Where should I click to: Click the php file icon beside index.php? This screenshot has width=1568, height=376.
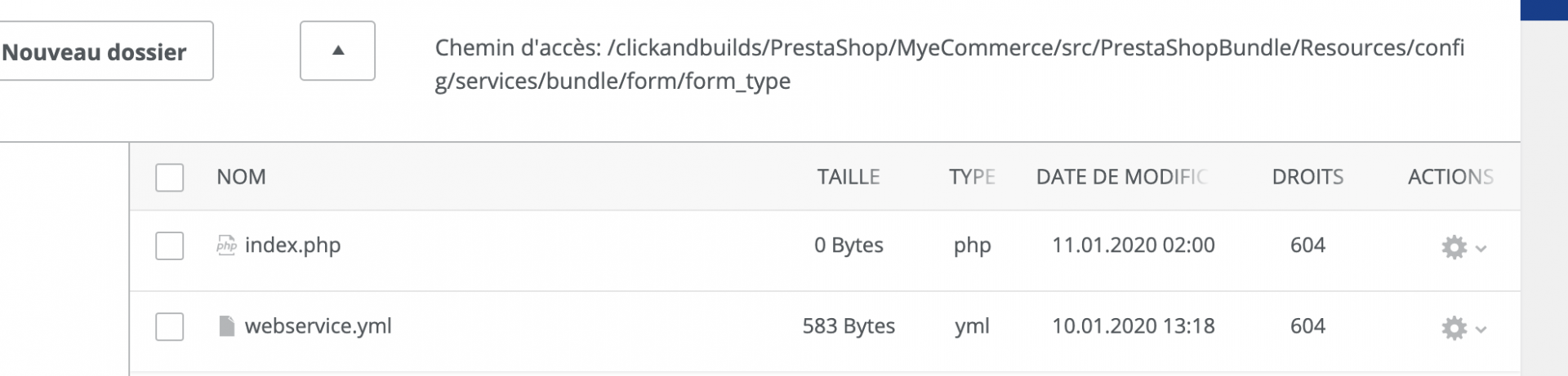click(226, 245)
